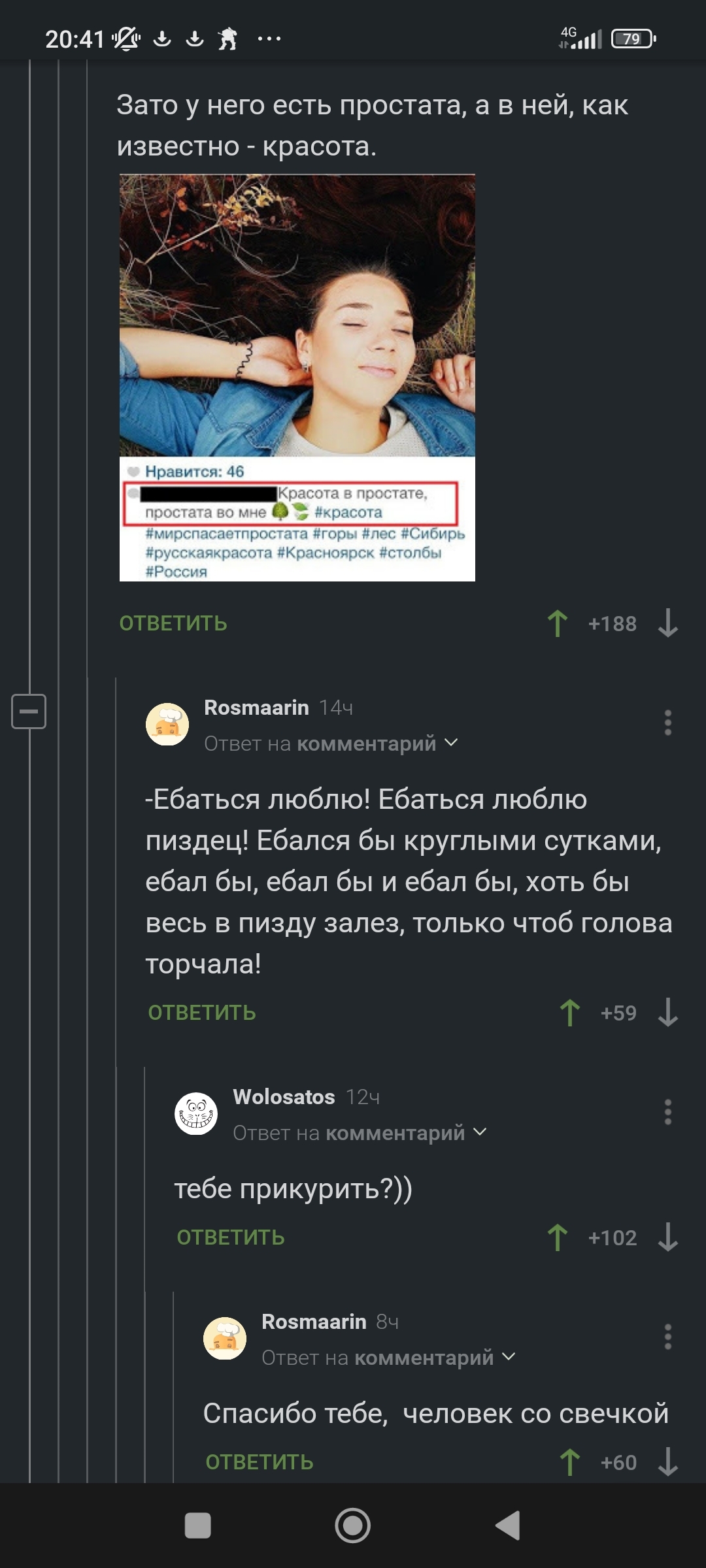The image size is (706, 1568).
Task: Open options menu for Rosmaarin's 8ч comment
Action: (x=667, y=1337)
